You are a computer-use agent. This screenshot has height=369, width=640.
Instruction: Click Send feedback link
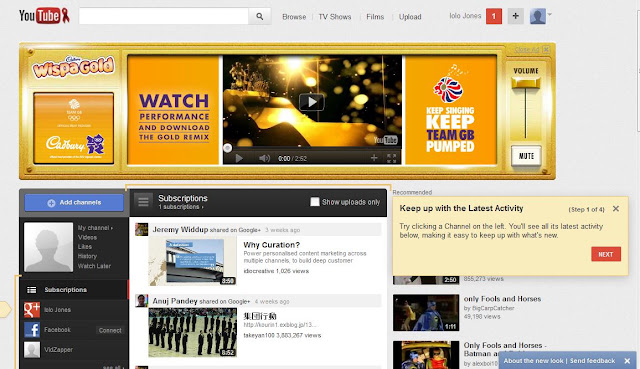(592, 361)
